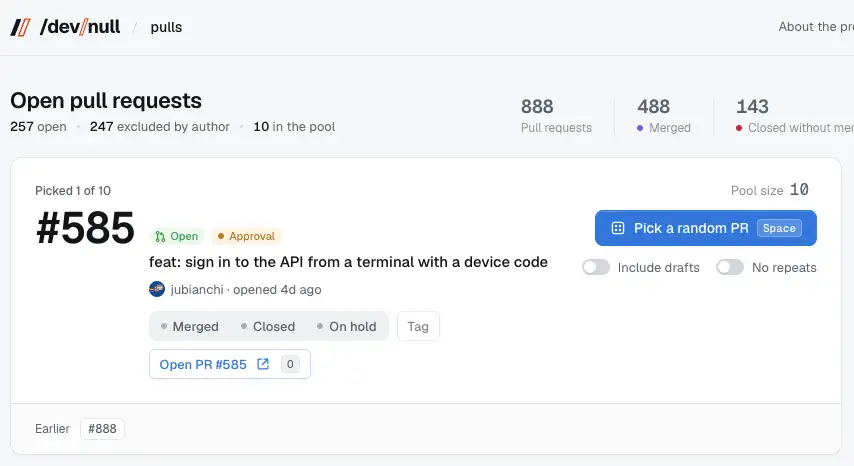Click the Space shortcut badge

pyautogui.click(x=779, y=228)
